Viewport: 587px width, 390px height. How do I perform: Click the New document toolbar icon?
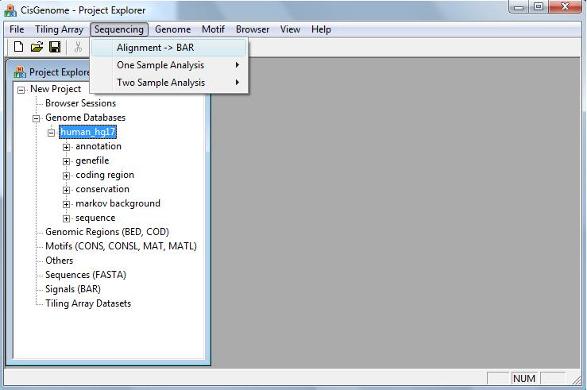[18, 47]
